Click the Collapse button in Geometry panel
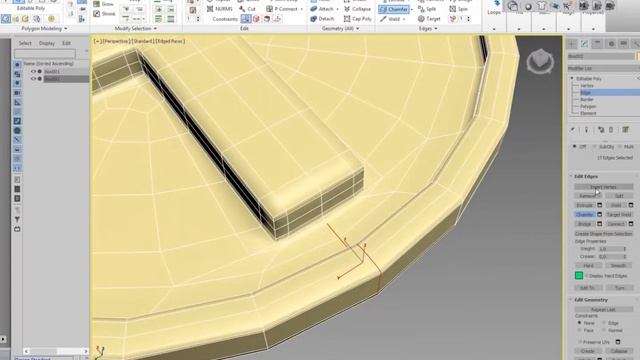Screen dimensions: 640x360 (358, 9)
